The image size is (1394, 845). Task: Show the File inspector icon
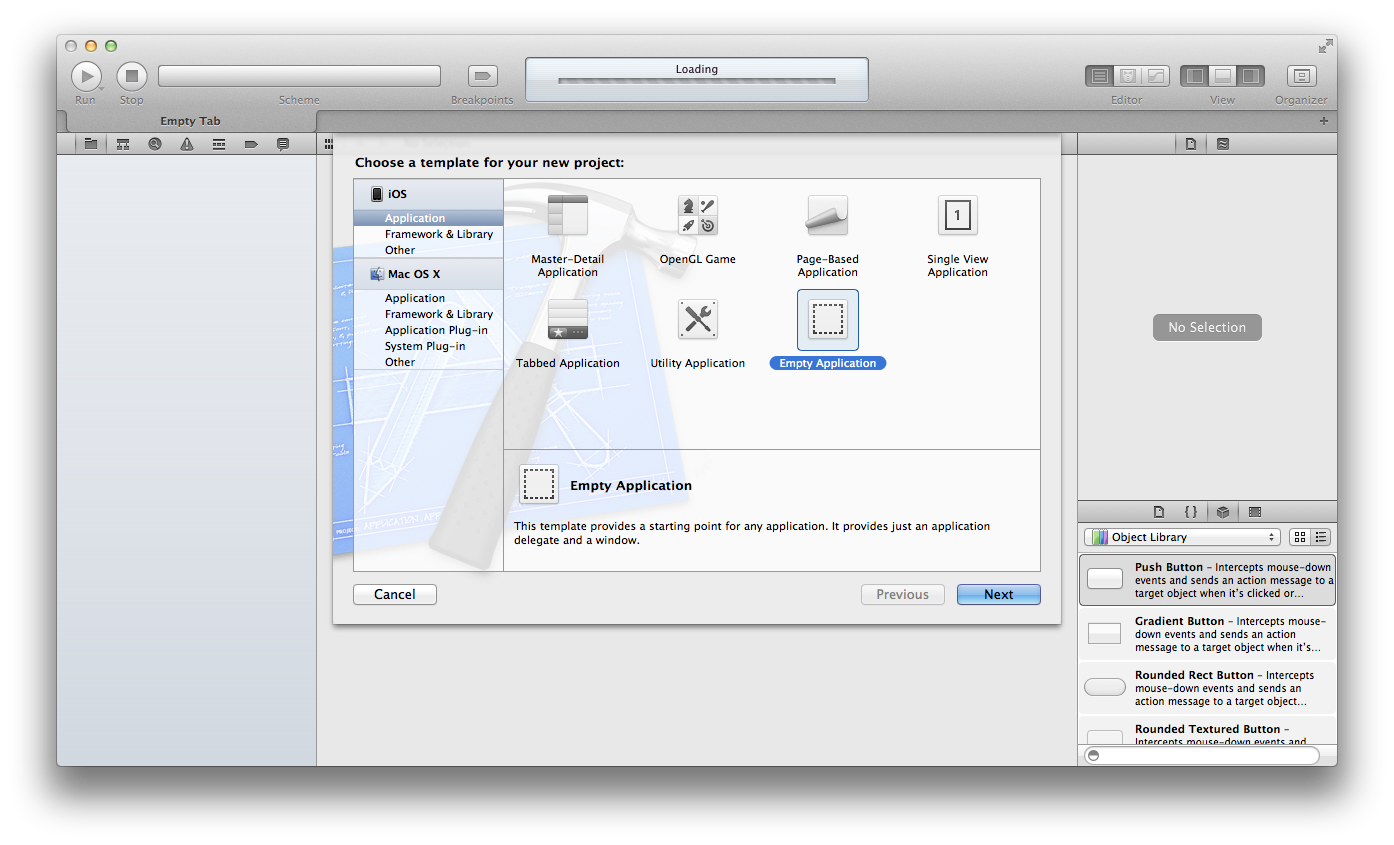(1191, 144)
